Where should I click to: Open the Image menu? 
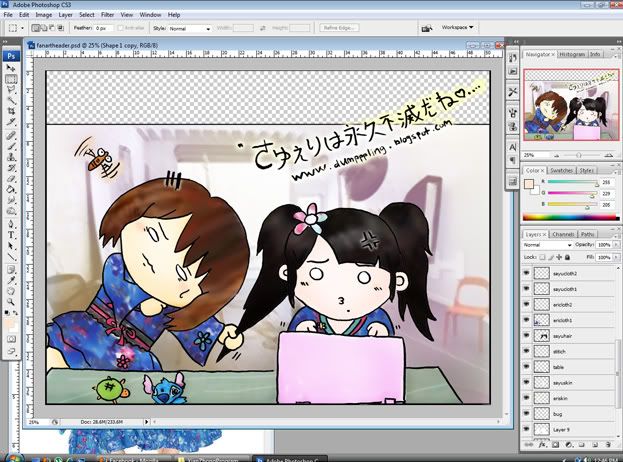[44, 15]
